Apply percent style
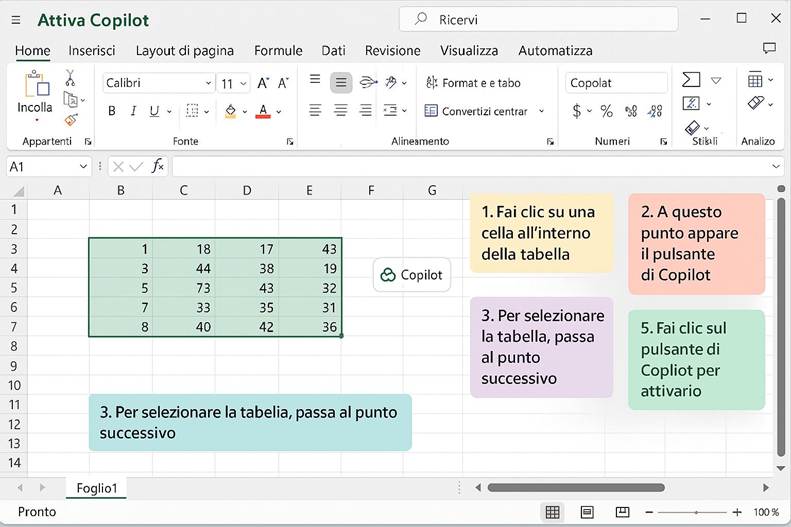 coord(606,111)
